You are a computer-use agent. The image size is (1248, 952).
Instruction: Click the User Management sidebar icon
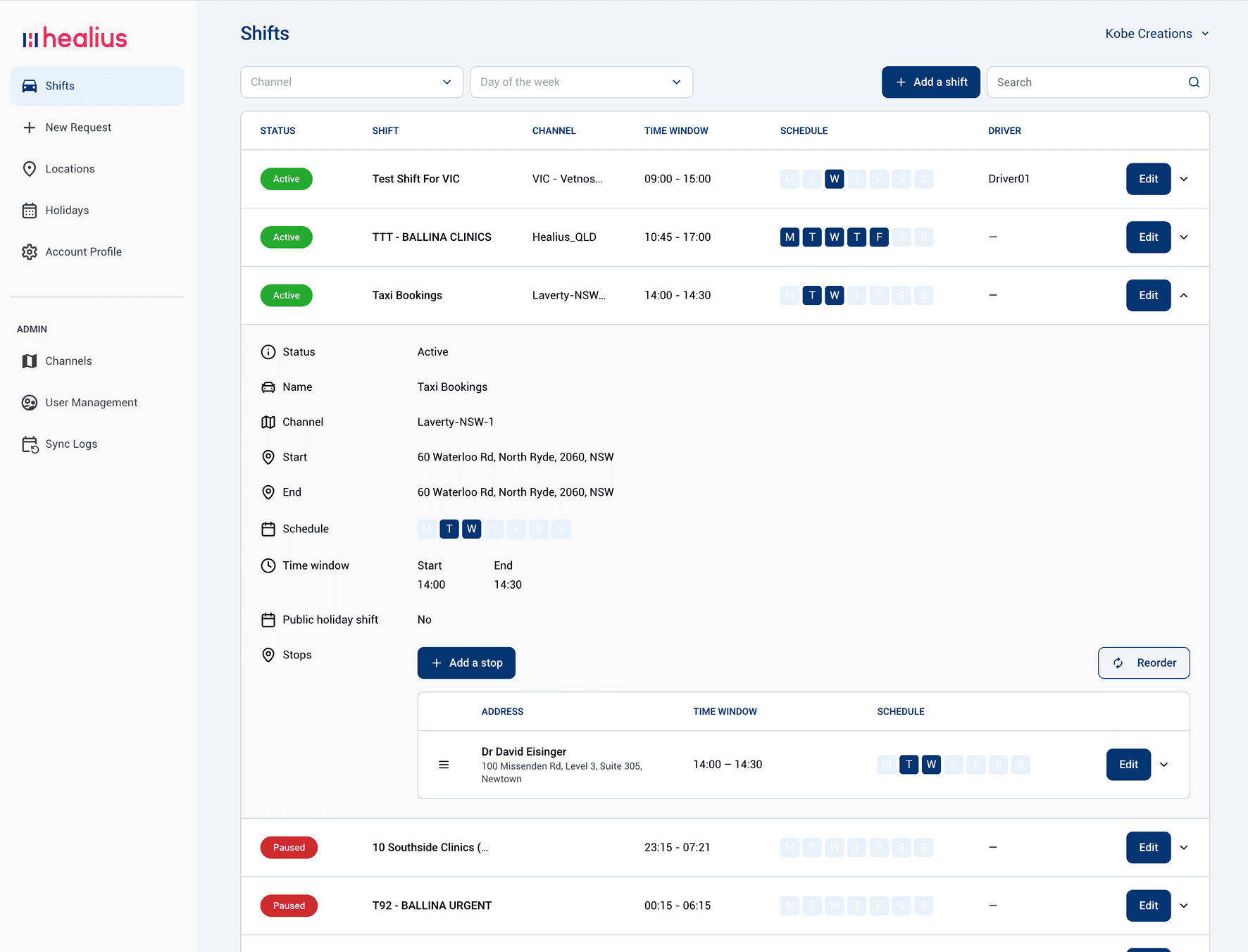tap(30, 403)
